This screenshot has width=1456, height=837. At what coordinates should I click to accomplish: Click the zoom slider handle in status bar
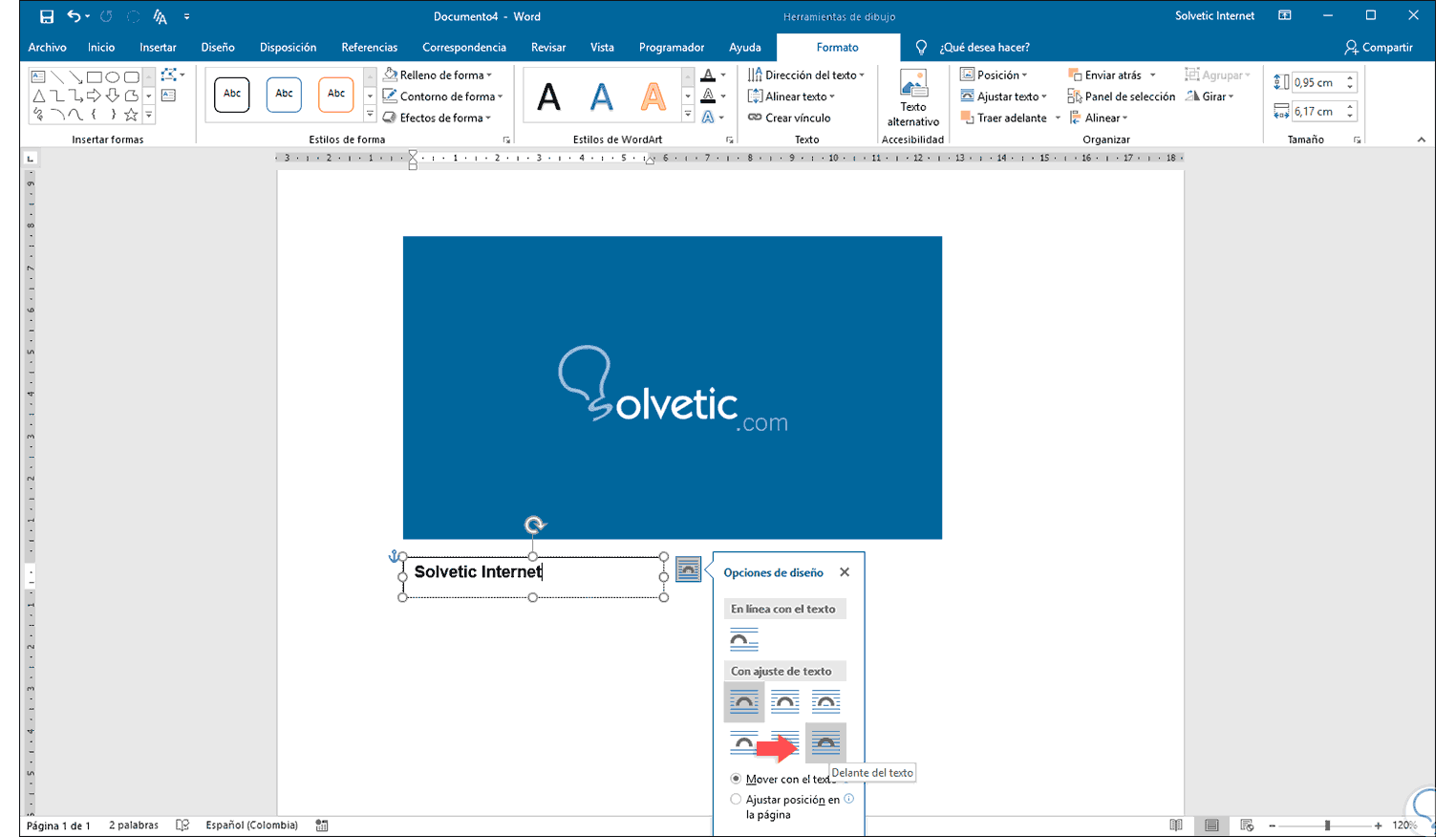pyautogui.click(x=1327, y=826)
